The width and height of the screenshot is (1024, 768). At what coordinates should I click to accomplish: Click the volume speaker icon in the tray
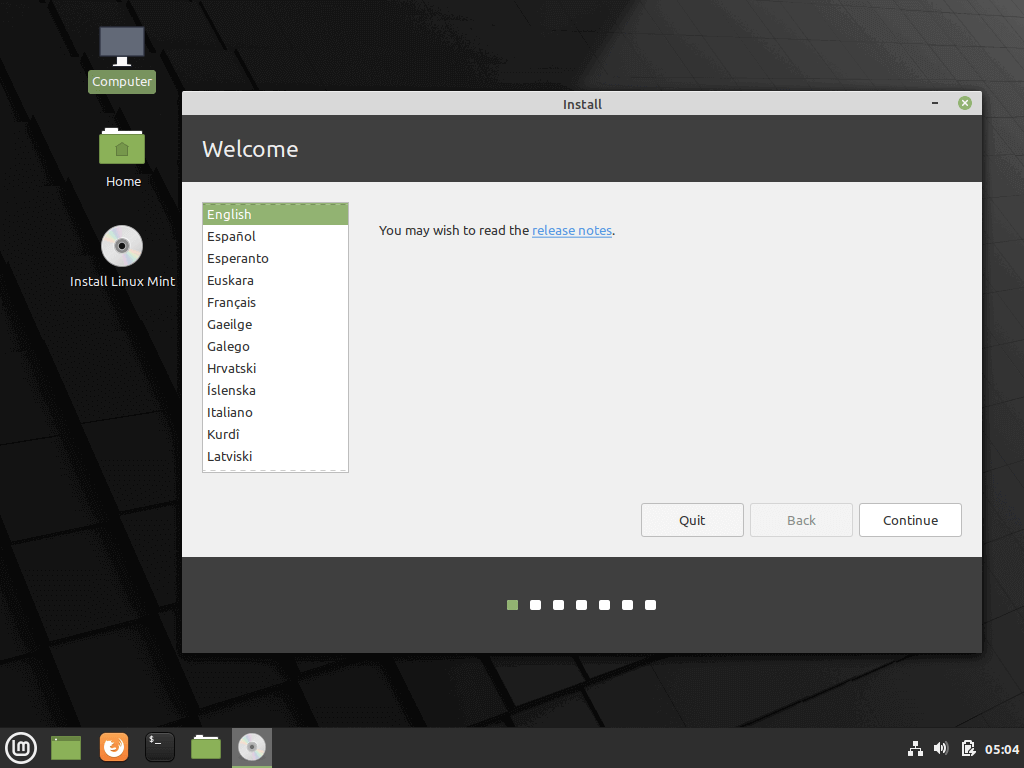click(x=941, y=748)
